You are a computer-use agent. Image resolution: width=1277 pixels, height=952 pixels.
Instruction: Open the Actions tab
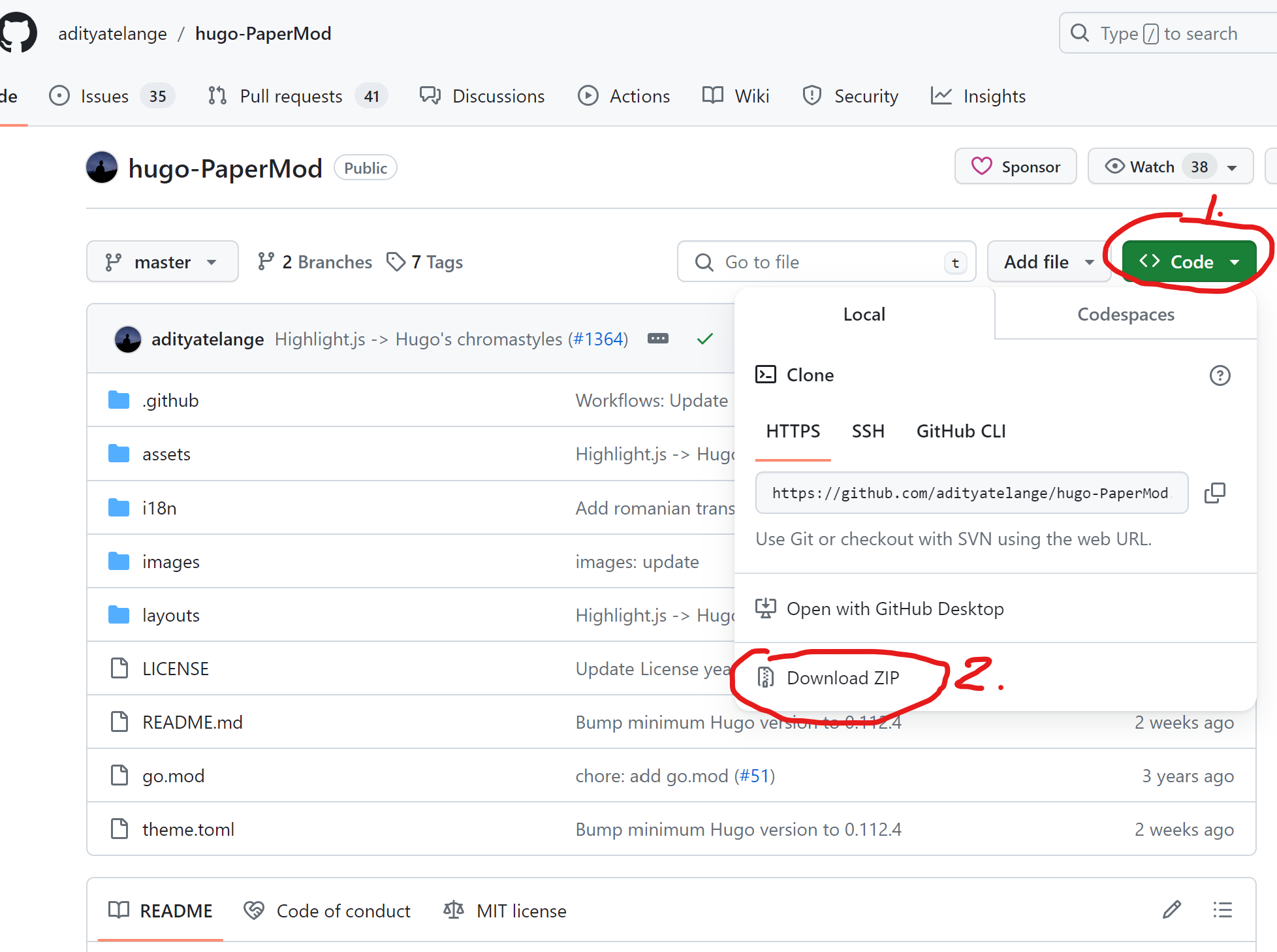coord(623,96)
